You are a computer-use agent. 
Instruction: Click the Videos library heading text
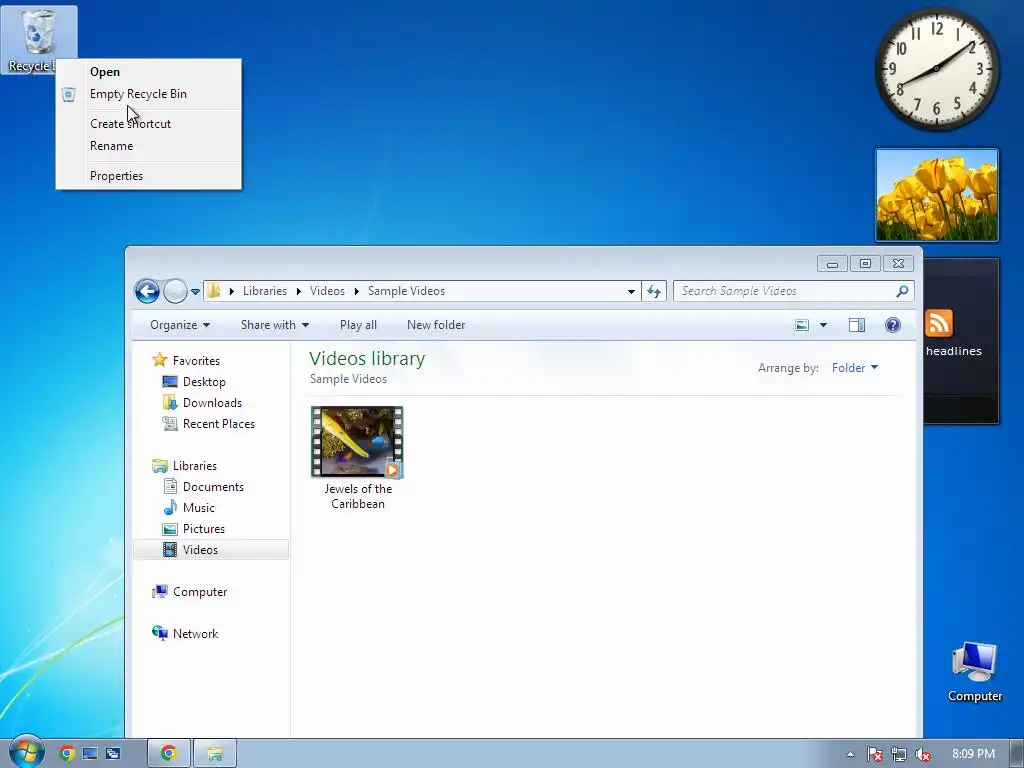click(367, 359)
